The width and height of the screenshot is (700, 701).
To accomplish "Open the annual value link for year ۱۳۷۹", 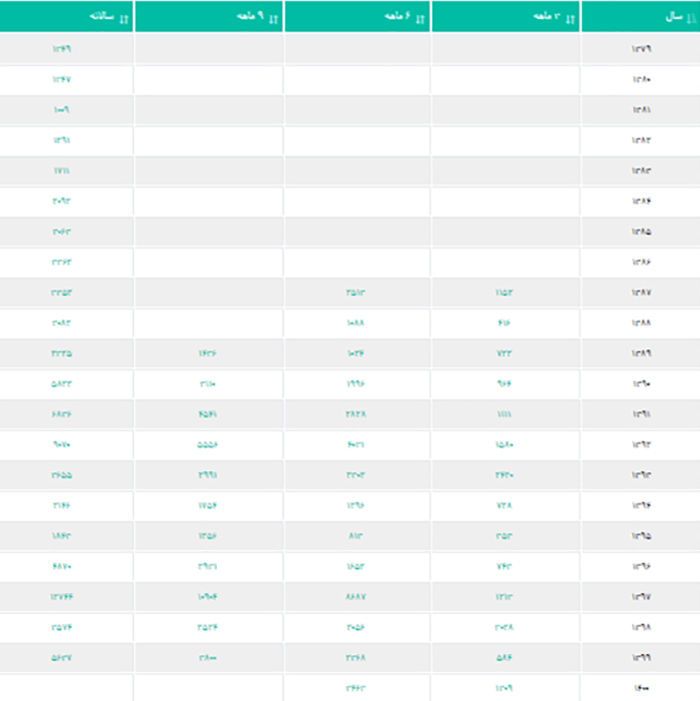I will tap(61, 49).
